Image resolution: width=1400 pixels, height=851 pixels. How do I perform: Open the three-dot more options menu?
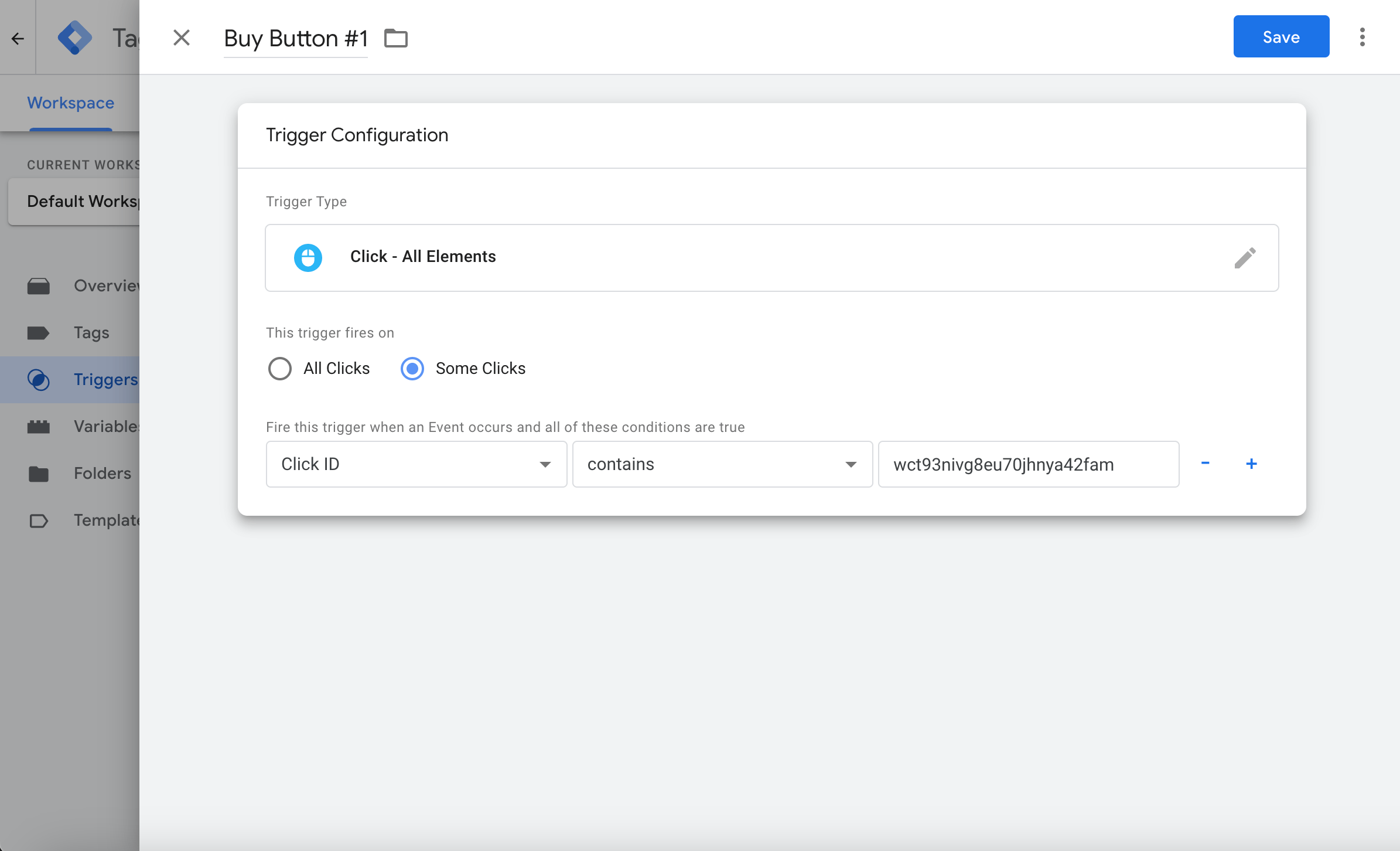pos(1362,37)
